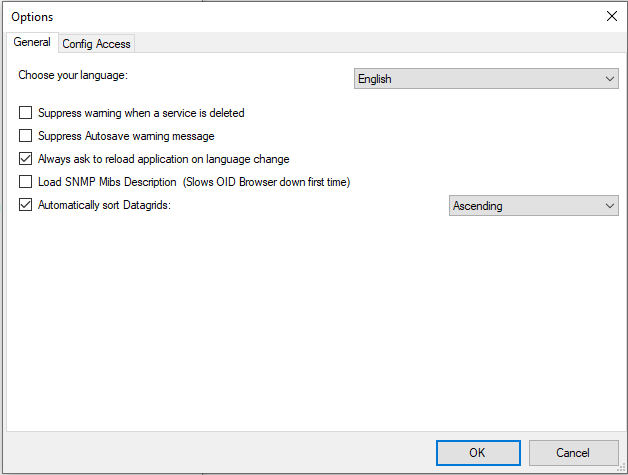The height and width of the screenshot is (475, 628).
Task: Click the Options title bar text
Action: coord(33,17)
